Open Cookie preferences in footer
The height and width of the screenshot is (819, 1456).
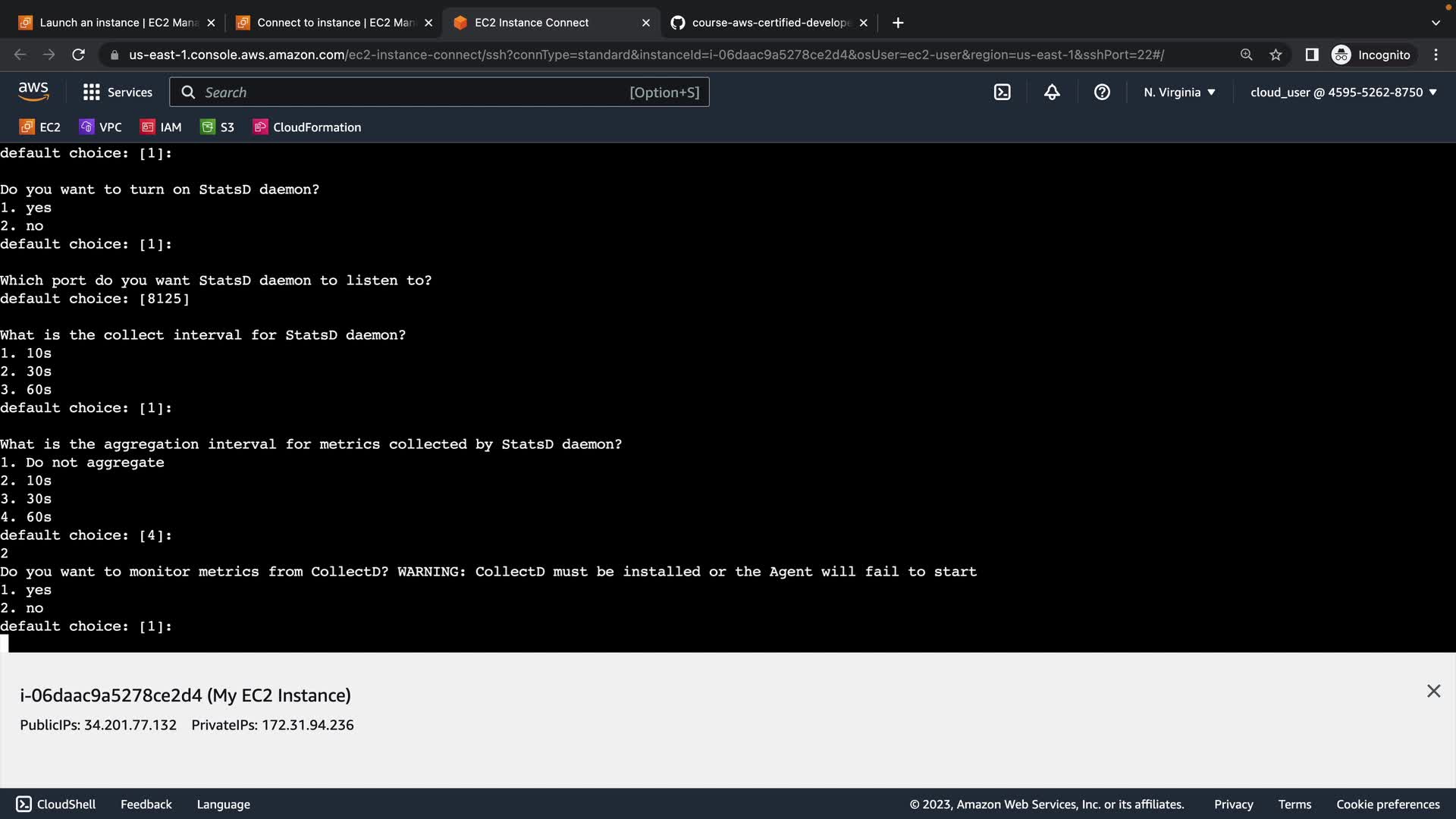pos(1387,805)
